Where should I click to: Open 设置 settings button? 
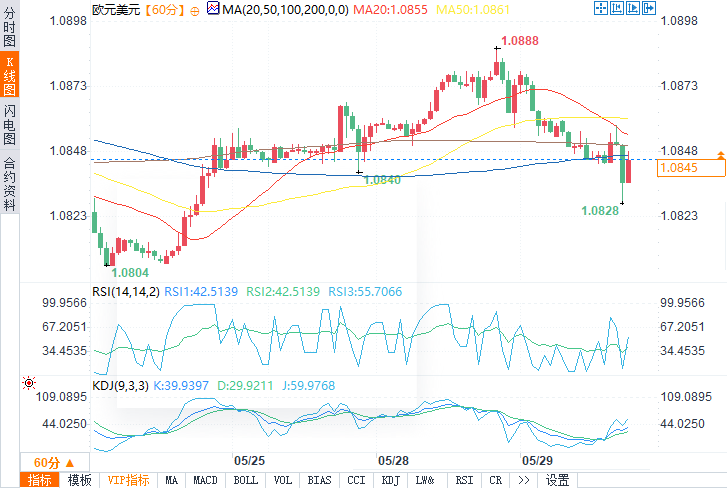(557, 480)
